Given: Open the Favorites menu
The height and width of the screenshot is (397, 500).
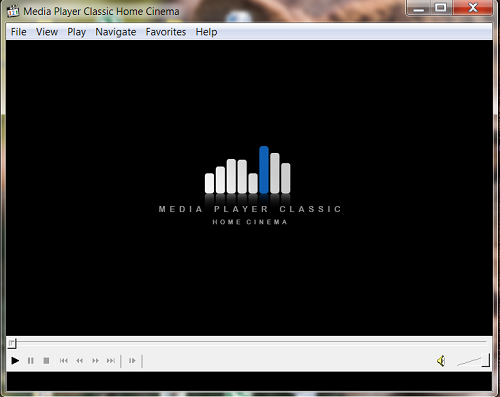Looking at the screenshot, I should point(166,32).
